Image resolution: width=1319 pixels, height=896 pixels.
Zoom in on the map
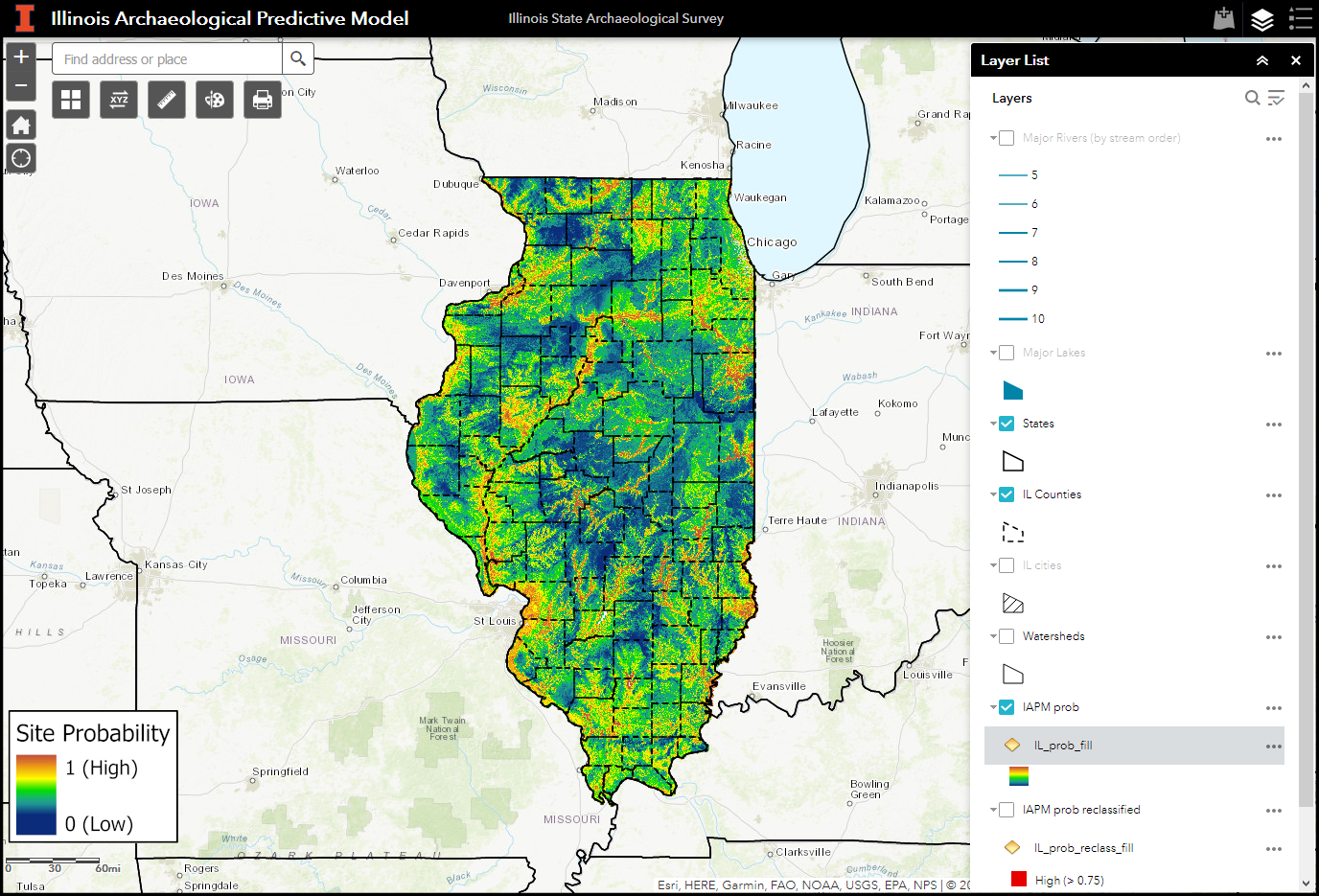(21, 57)
